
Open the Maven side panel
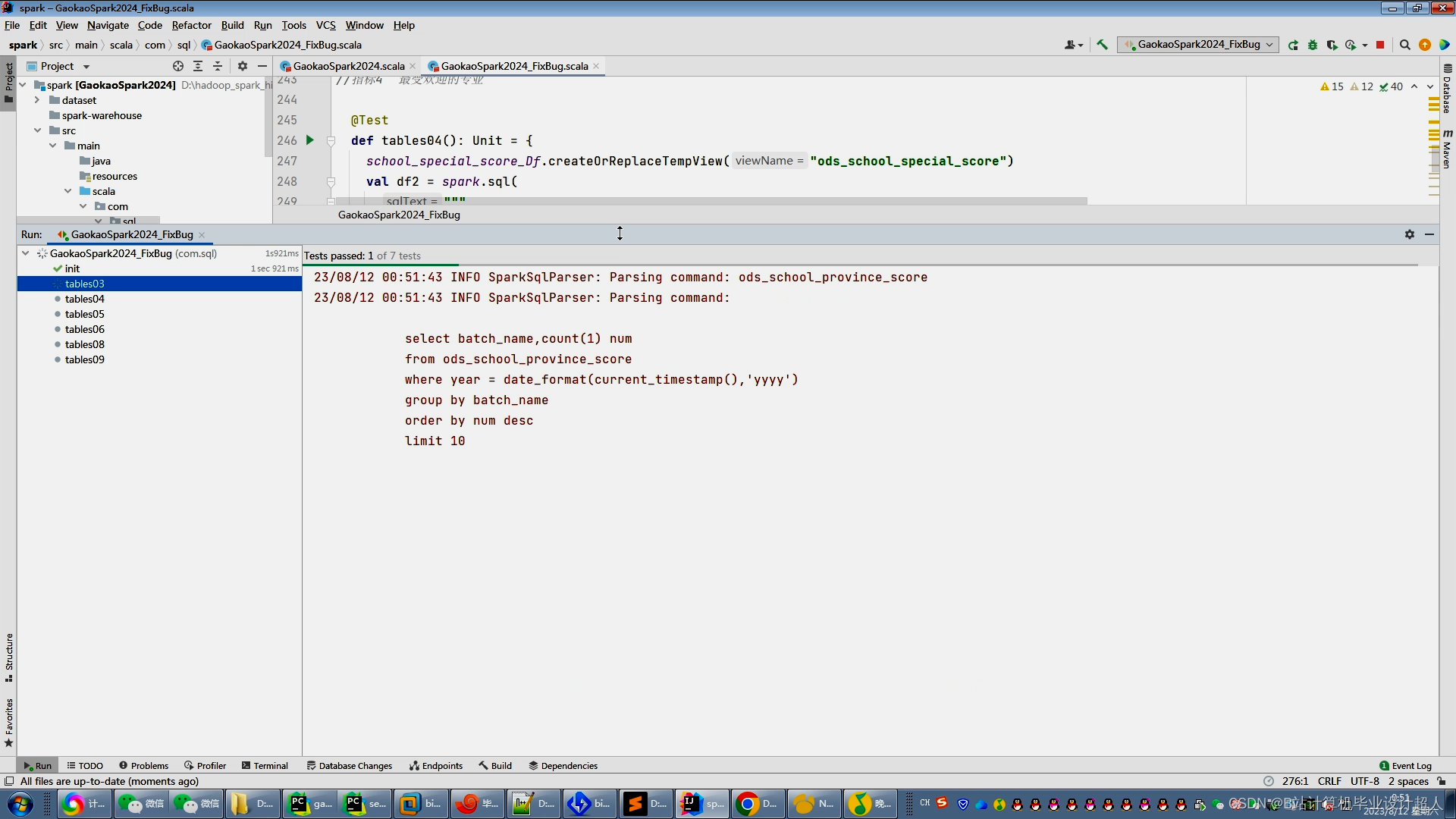[x=1447, y=149]
